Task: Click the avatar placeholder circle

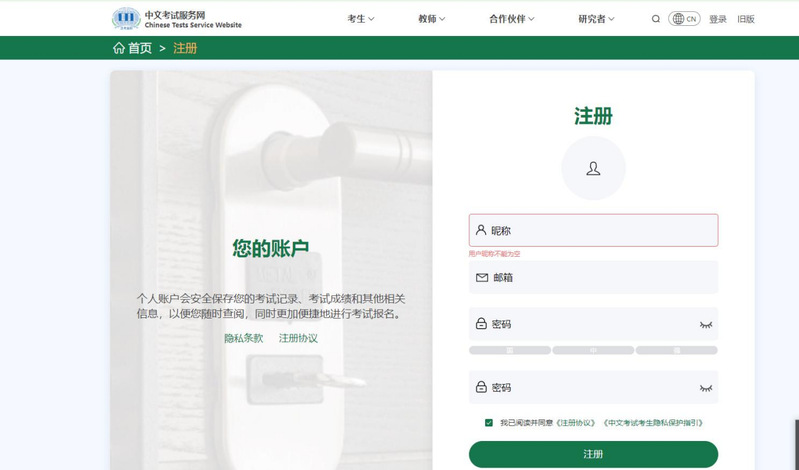Action: point(593,168)
